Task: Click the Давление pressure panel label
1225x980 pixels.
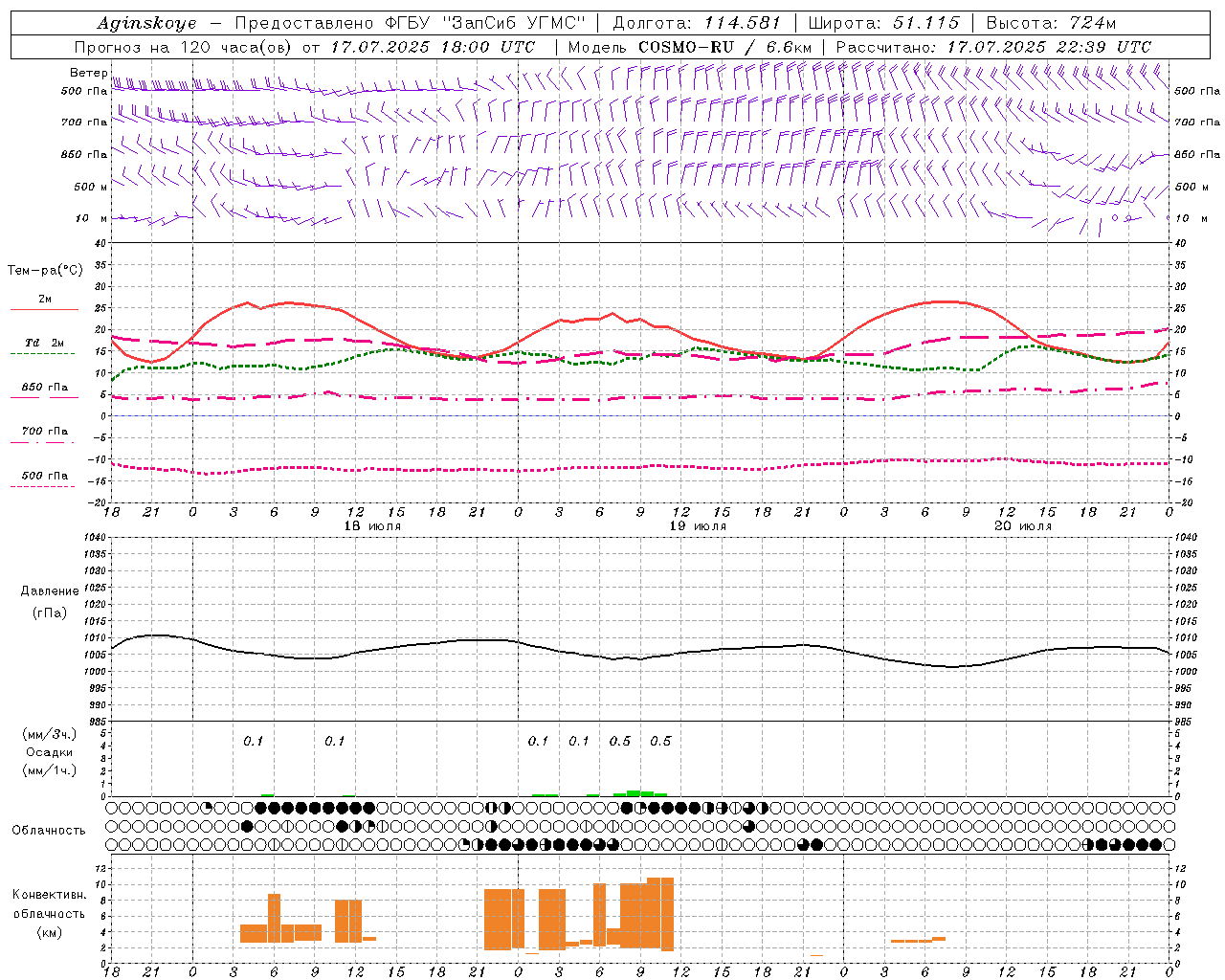Action: pyautogui.click(x=50, y=591)
